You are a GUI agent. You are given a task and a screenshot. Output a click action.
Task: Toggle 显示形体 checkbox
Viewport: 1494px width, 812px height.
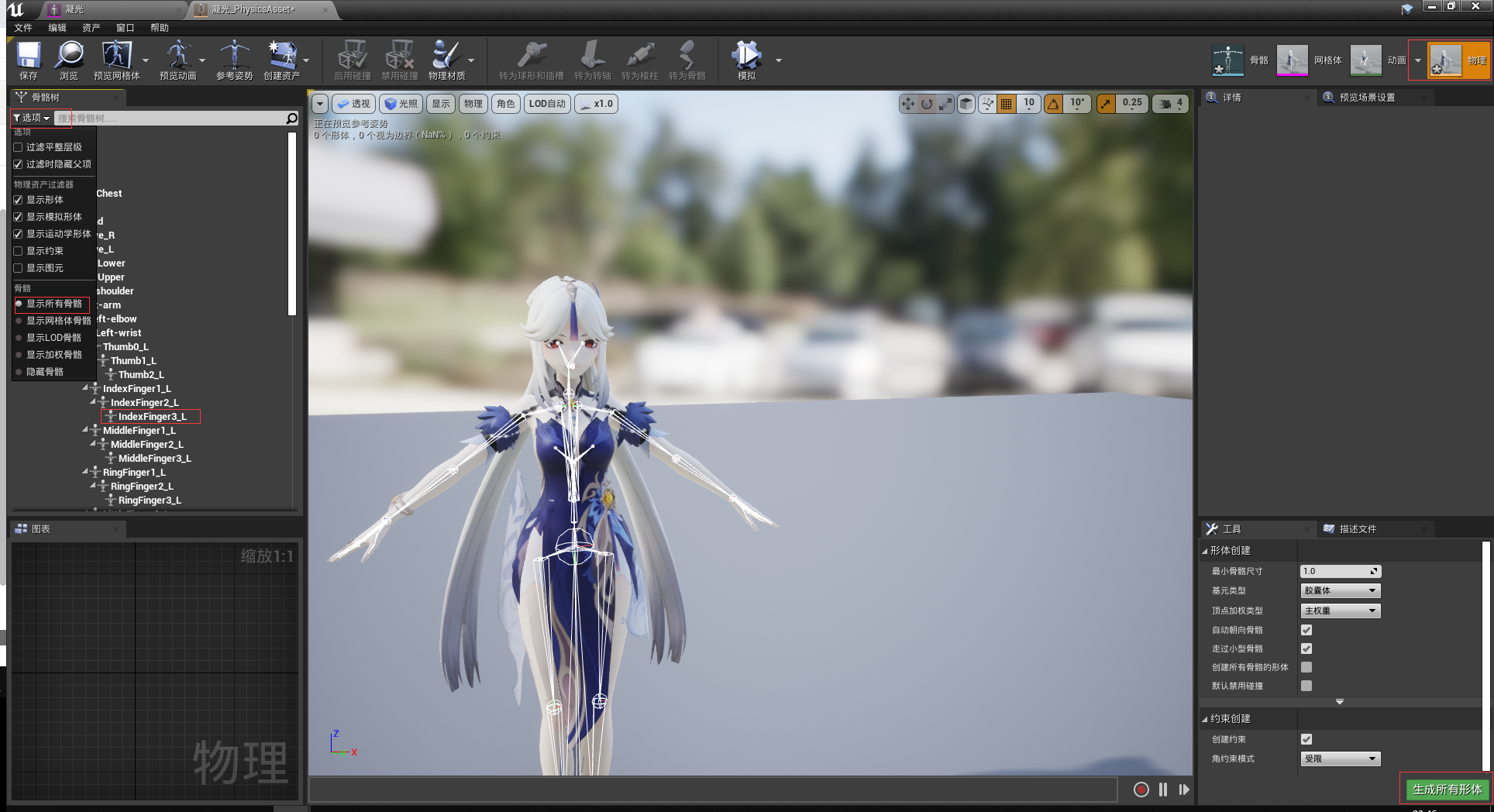(18, 200)
